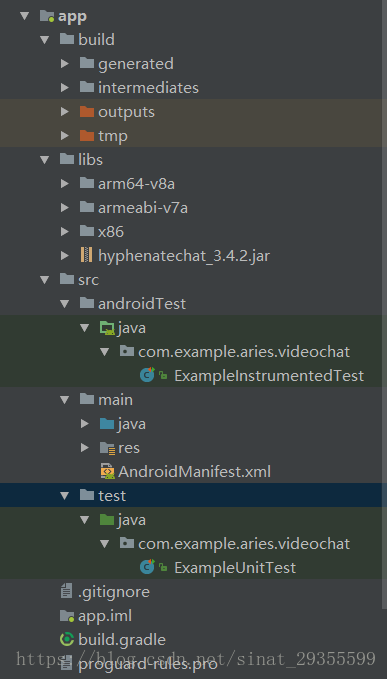The width and height of the screenshot is (387, 679).
Task: Click the build folder icon
Action: click(66, 39)
